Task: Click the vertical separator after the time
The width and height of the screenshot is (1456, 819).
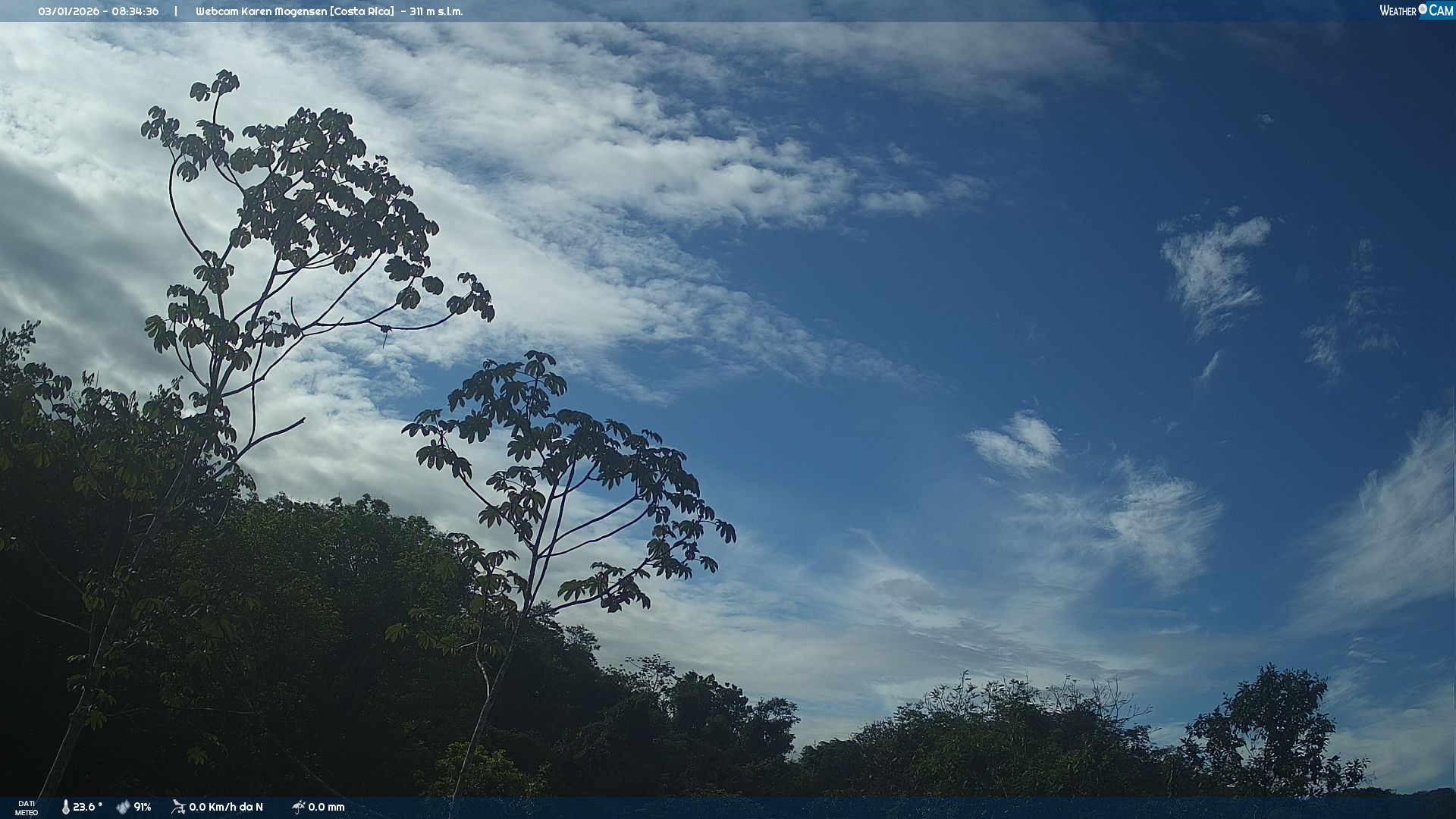Action: (176, 11)
